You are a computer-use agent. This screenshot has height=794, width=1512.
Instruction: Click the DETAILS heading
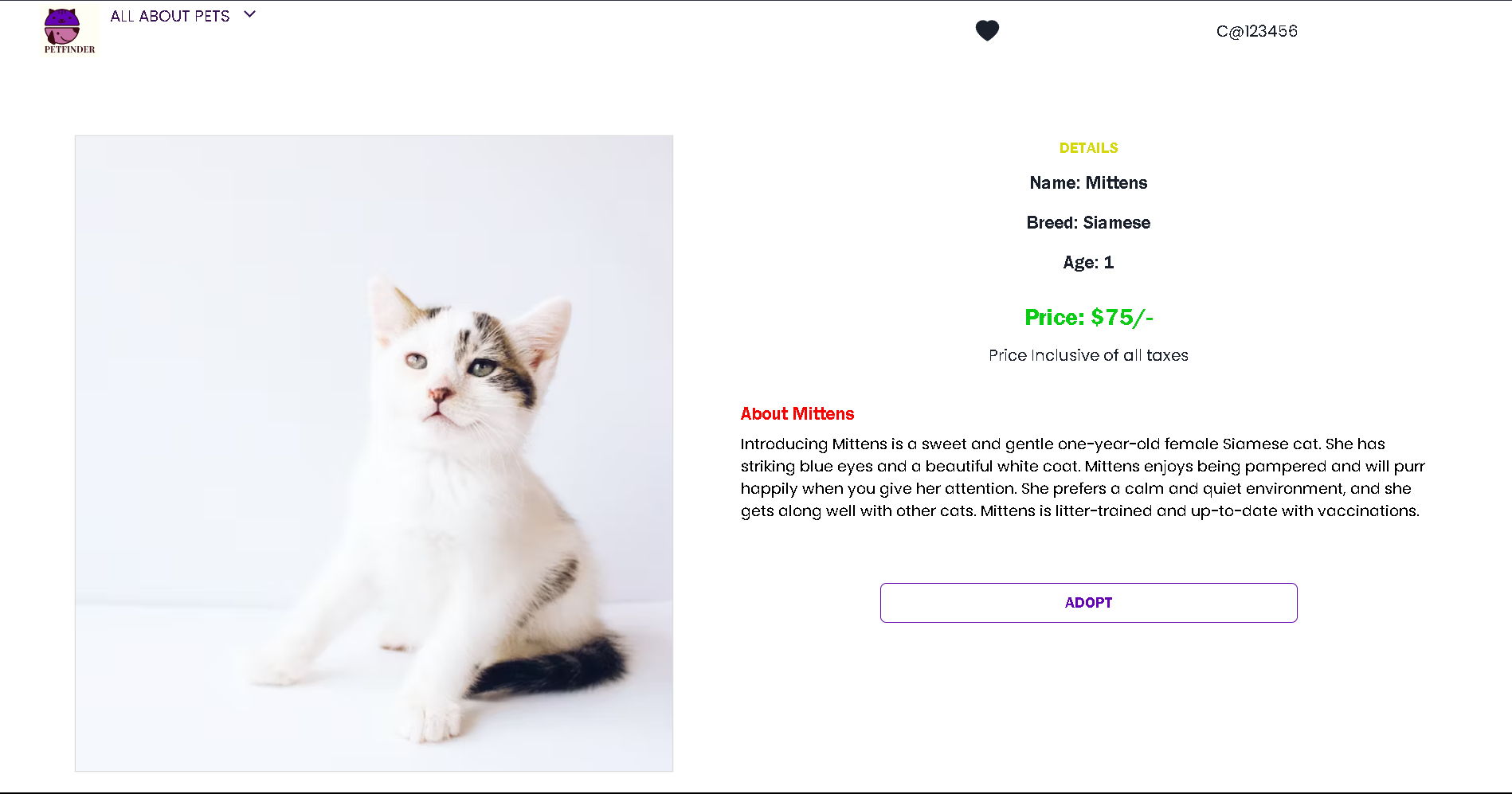tap(1088, 147)
